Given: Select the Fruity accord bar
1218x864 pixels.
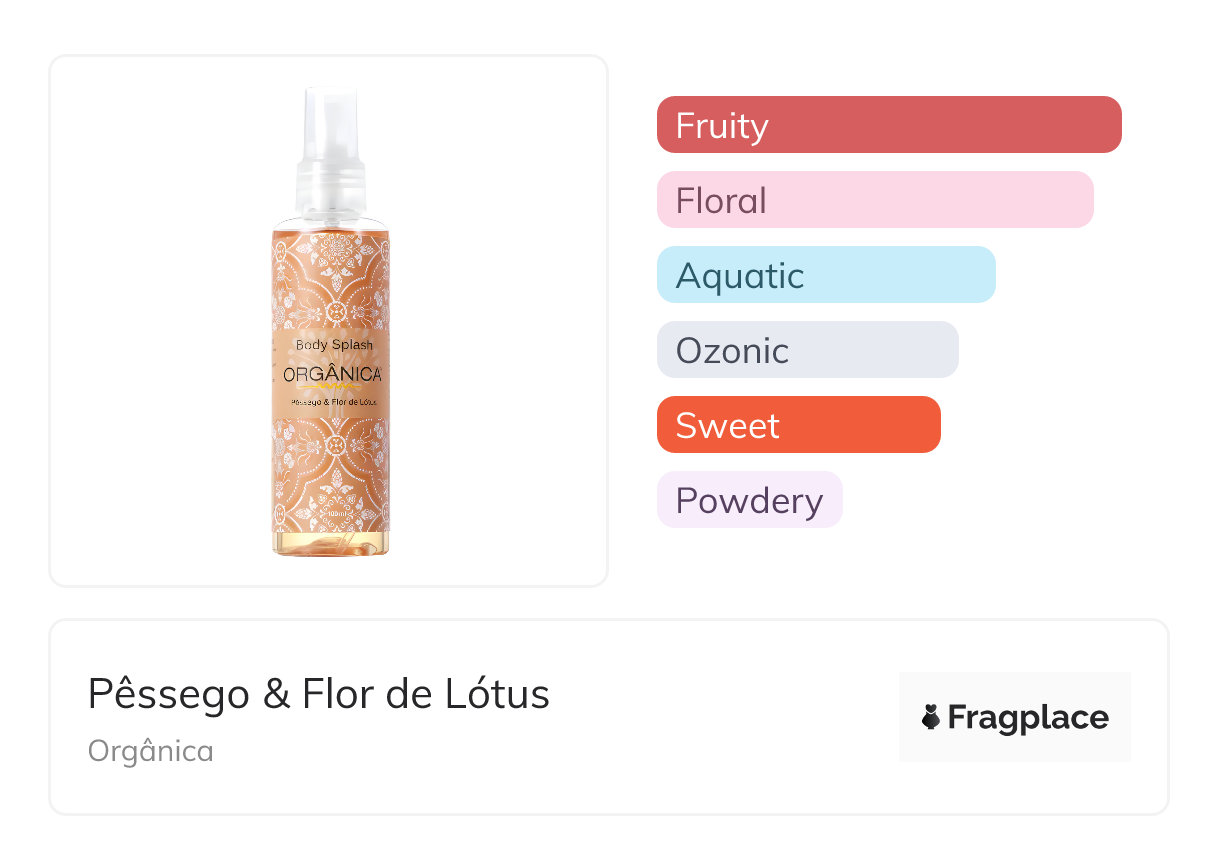Looking at the screenshot, I should [x=889, y=125].
